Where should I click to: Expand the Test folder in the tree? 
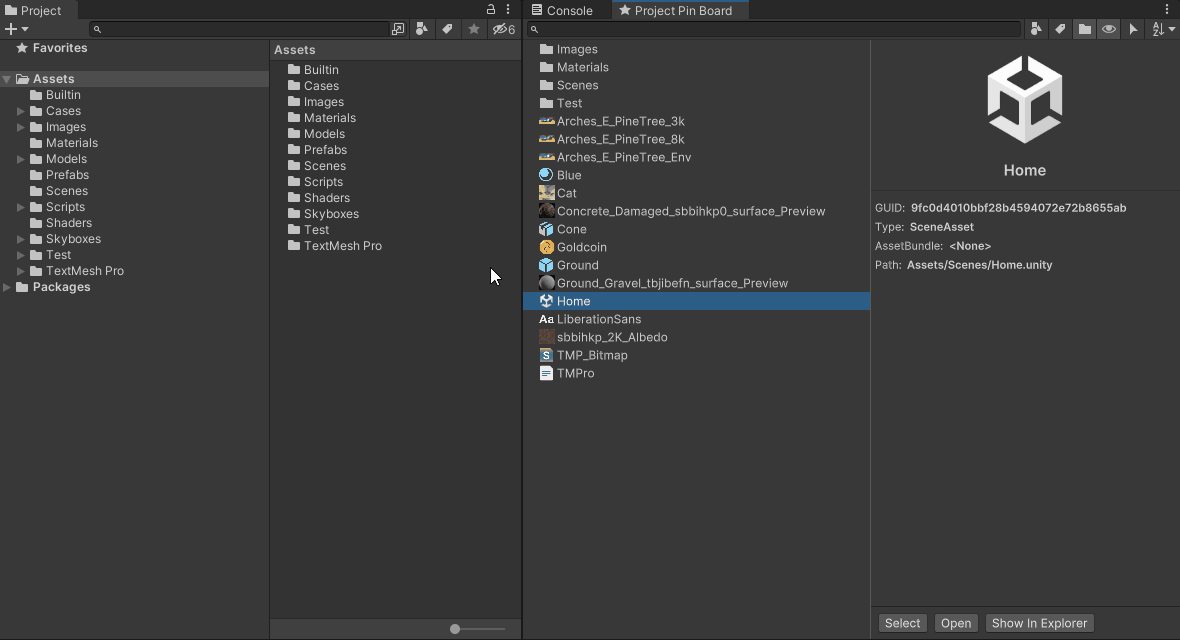(21, 255)
